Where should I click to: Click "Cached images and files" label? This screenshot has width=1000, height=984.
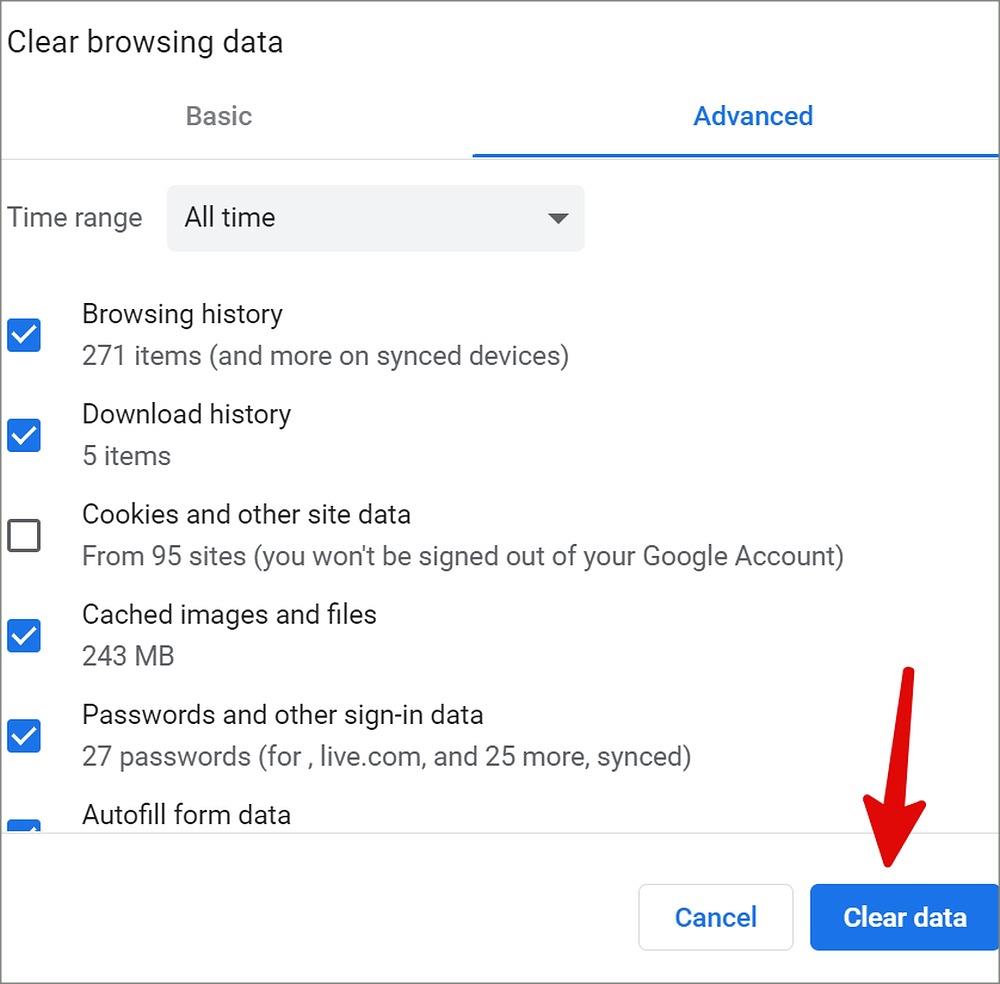point(230,615)
